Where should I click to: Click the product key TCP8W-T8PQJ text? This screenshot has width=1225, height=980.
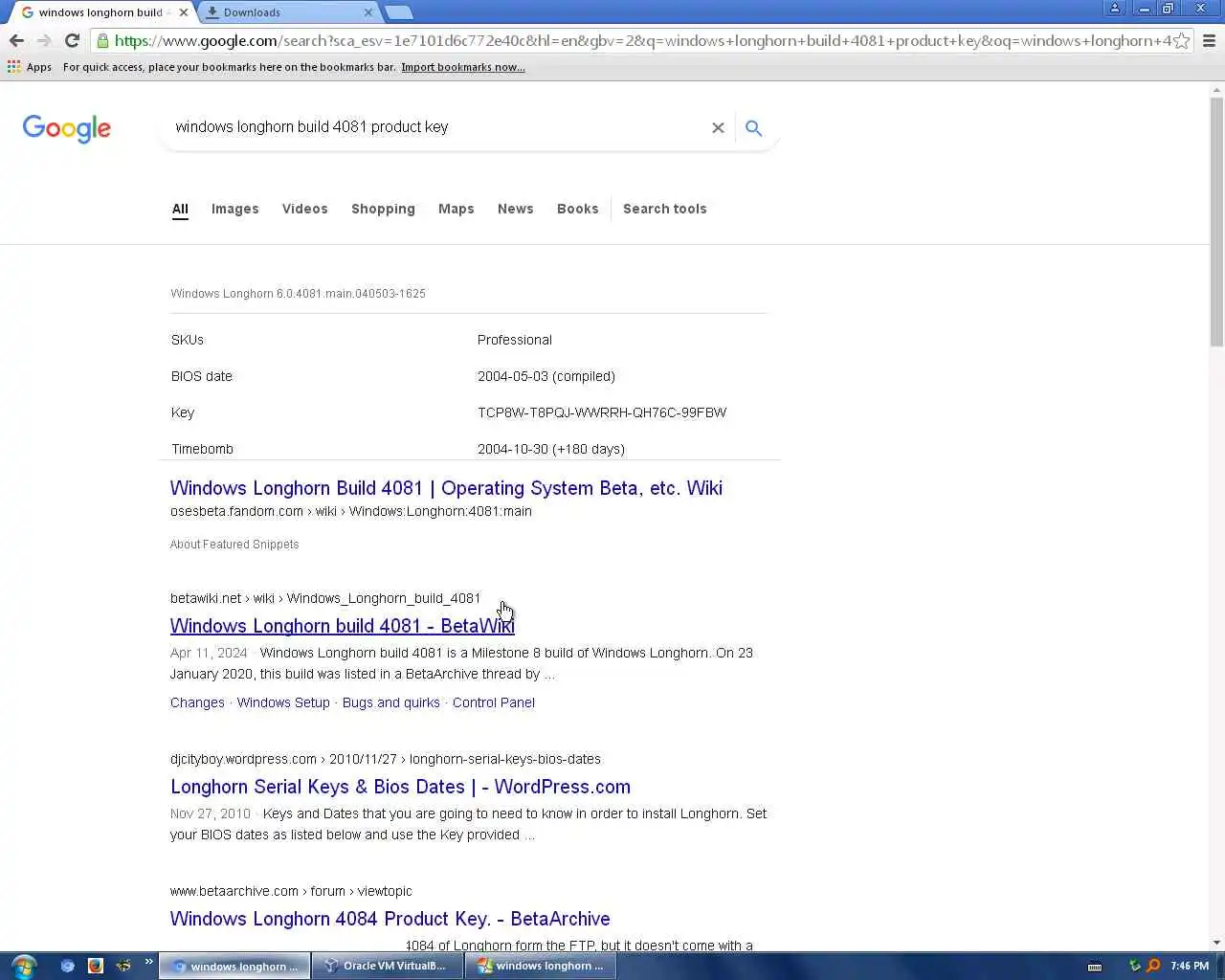click(602, 412)
